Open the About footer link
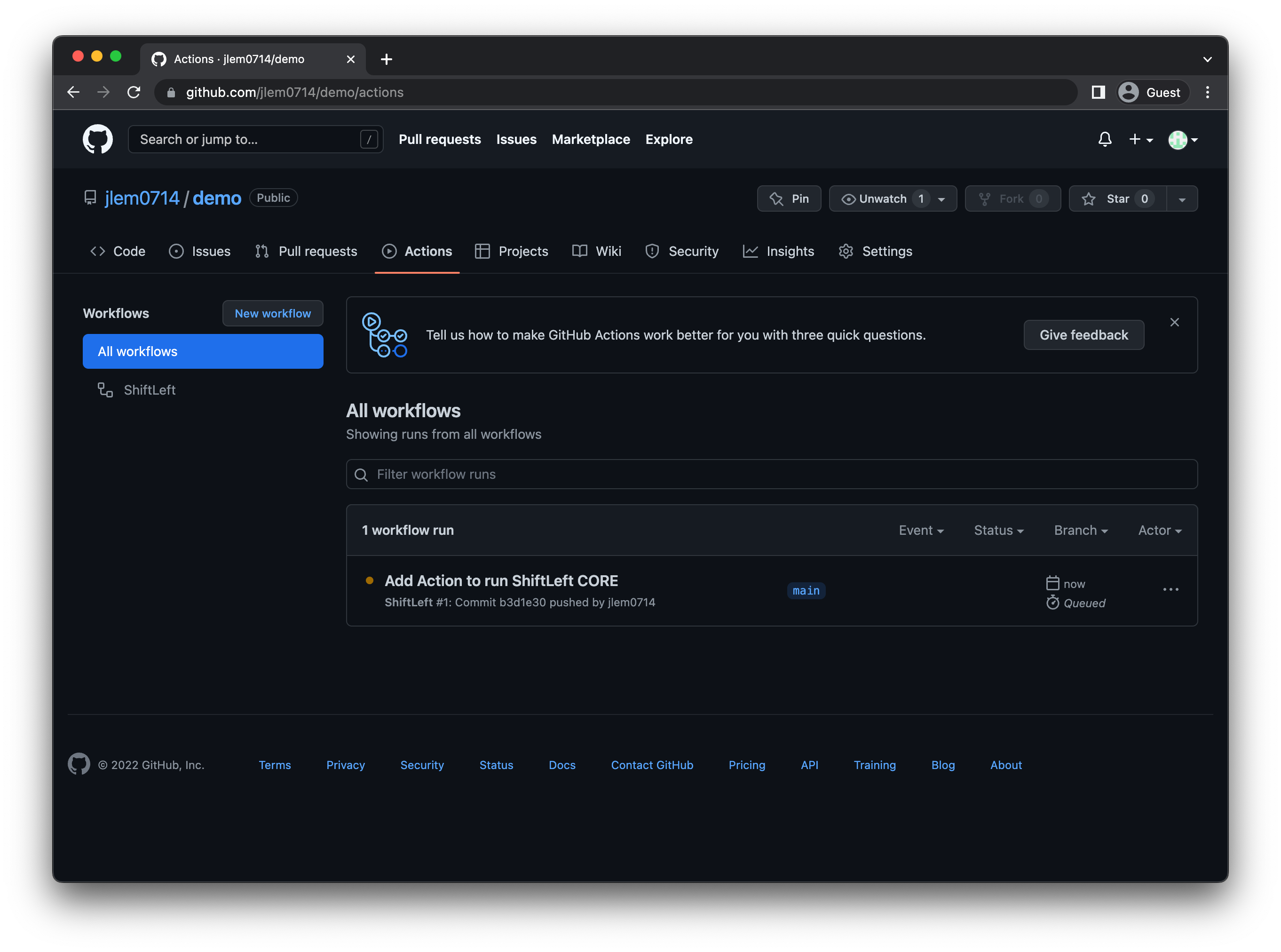The height and width of the screenshot is (952, 1281). 1006,765
